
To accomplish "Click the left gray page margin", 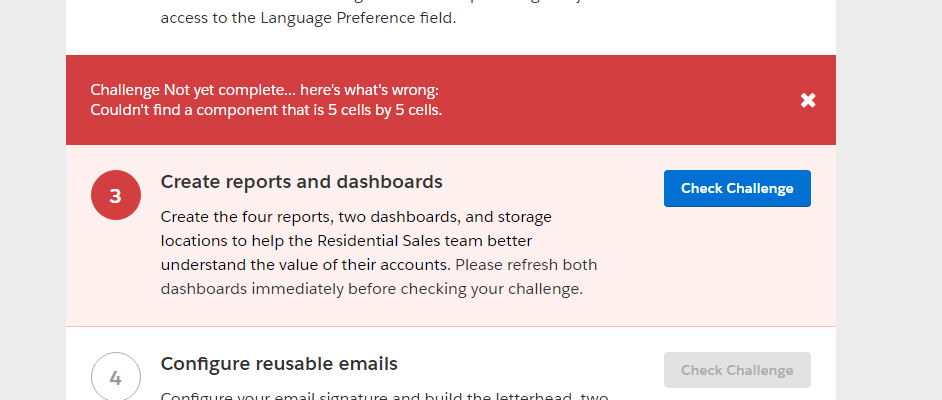I will coord(32,200).
